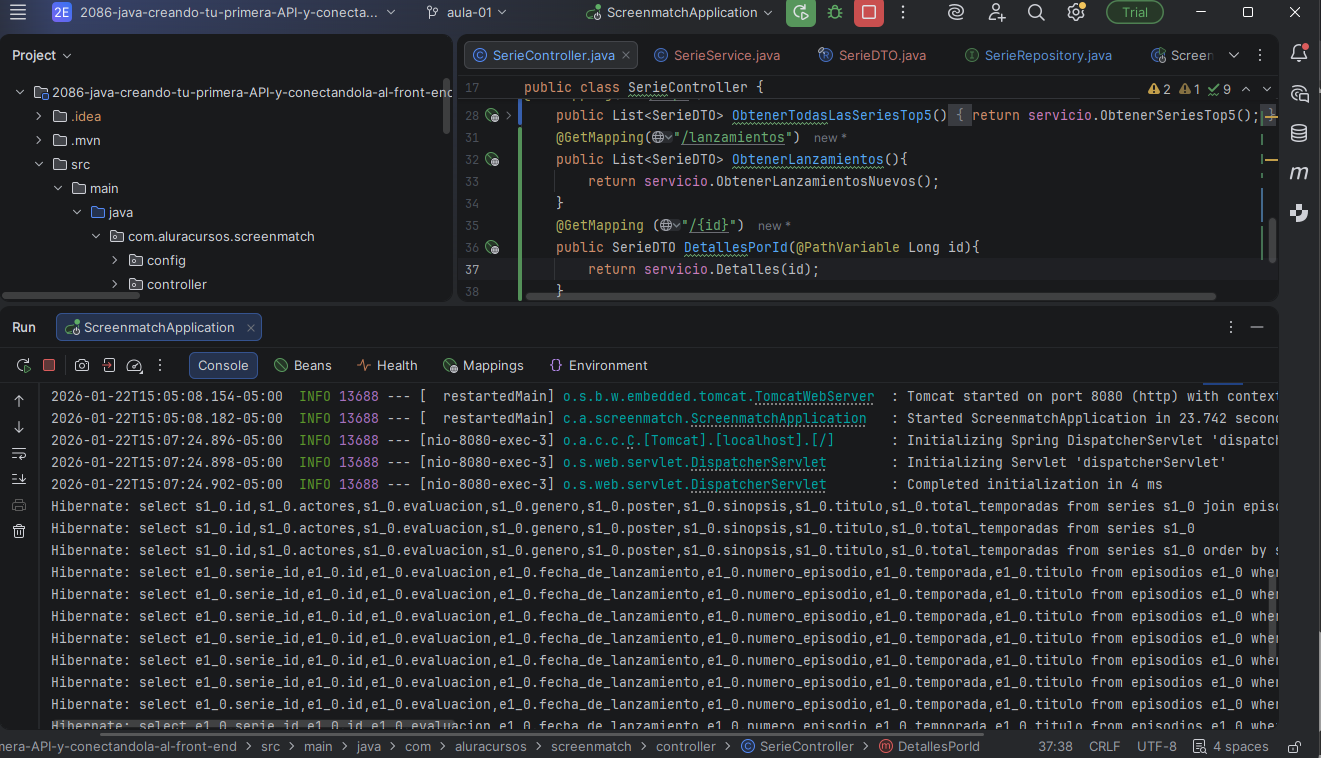Open Search Everywhere magnifier icon
Screen dimensions: 1321x758
[x=1036, y=13]
